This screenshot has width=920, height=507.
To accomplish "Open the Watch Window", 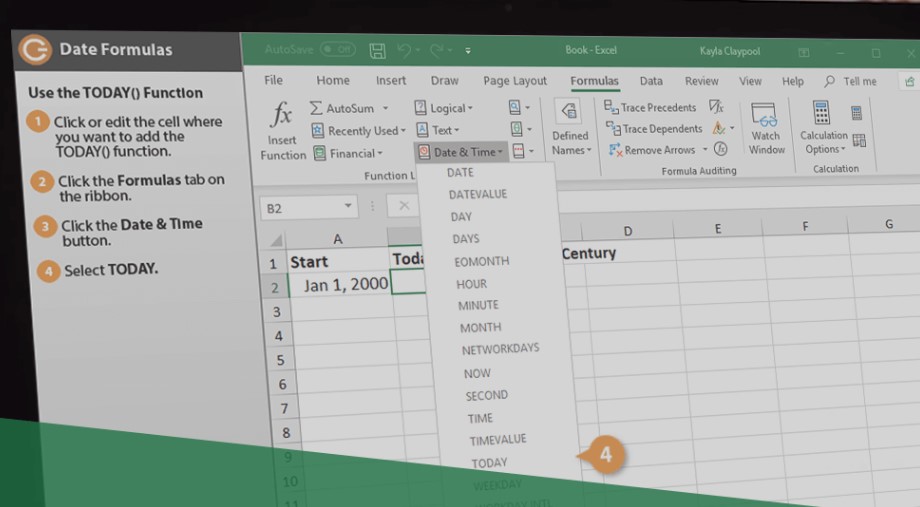I will pos(765,129).
